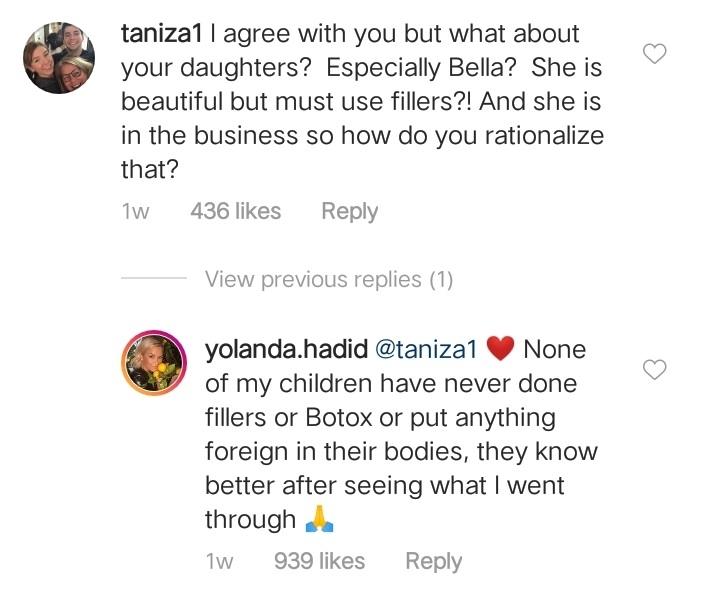Click the 1w timestamp under taniza1's comment
The width and height of the screenshot is (709, 593).
pos(135,212)
